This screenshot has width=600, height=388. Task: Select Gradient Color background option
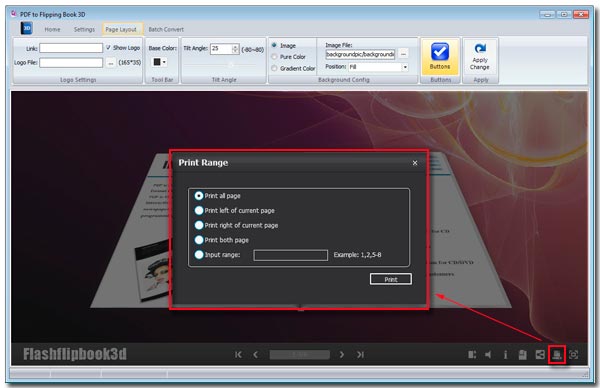pyautogui.click(x=274, y=68)
